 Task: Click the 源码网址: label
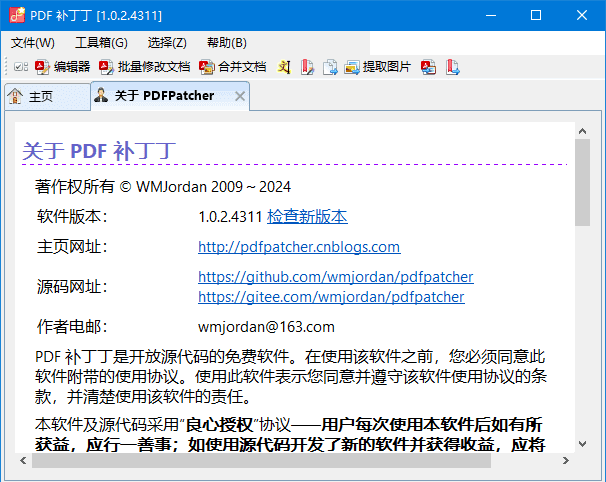72,287
